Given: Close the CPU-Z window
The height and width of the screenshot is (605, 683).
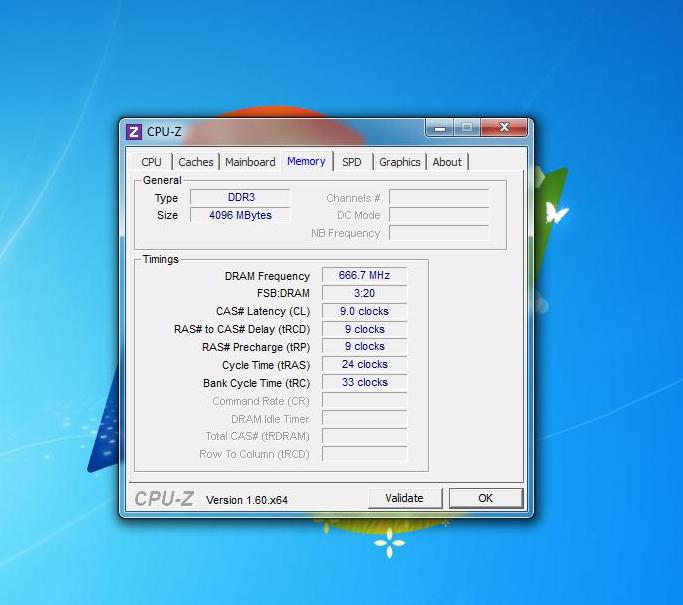Looking at the screenshot, I should point(504,127).
